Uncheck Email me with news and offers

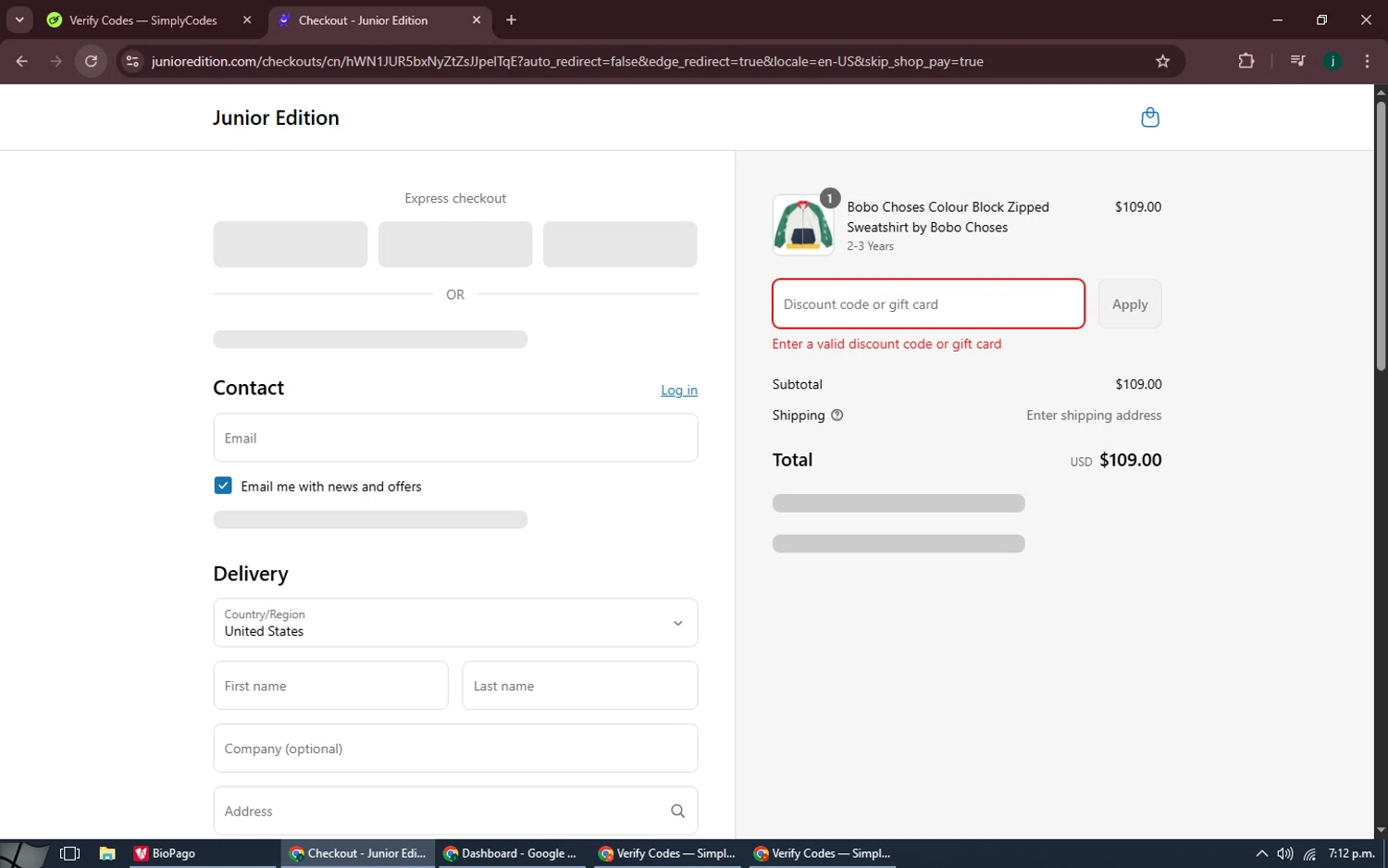coord(223,486)
